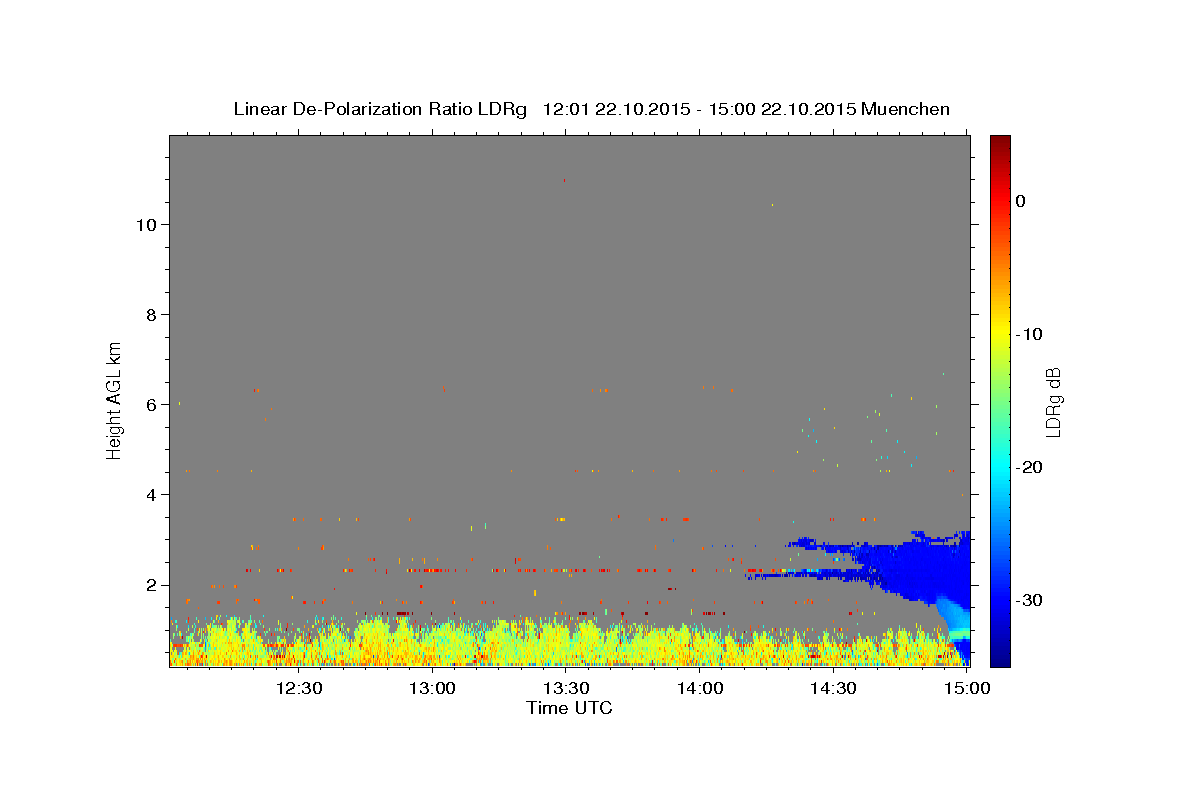1200x800 pixels.
Task: Click the 13:00 time tick label
Action: tap(432, 688)
